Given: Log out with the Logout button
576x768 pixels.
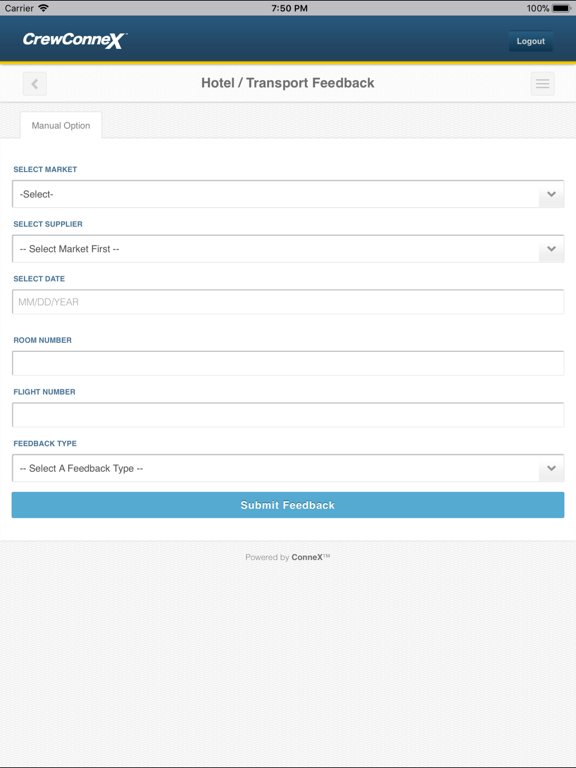Looking at the screenshot, I should click(x=530, y=41).
